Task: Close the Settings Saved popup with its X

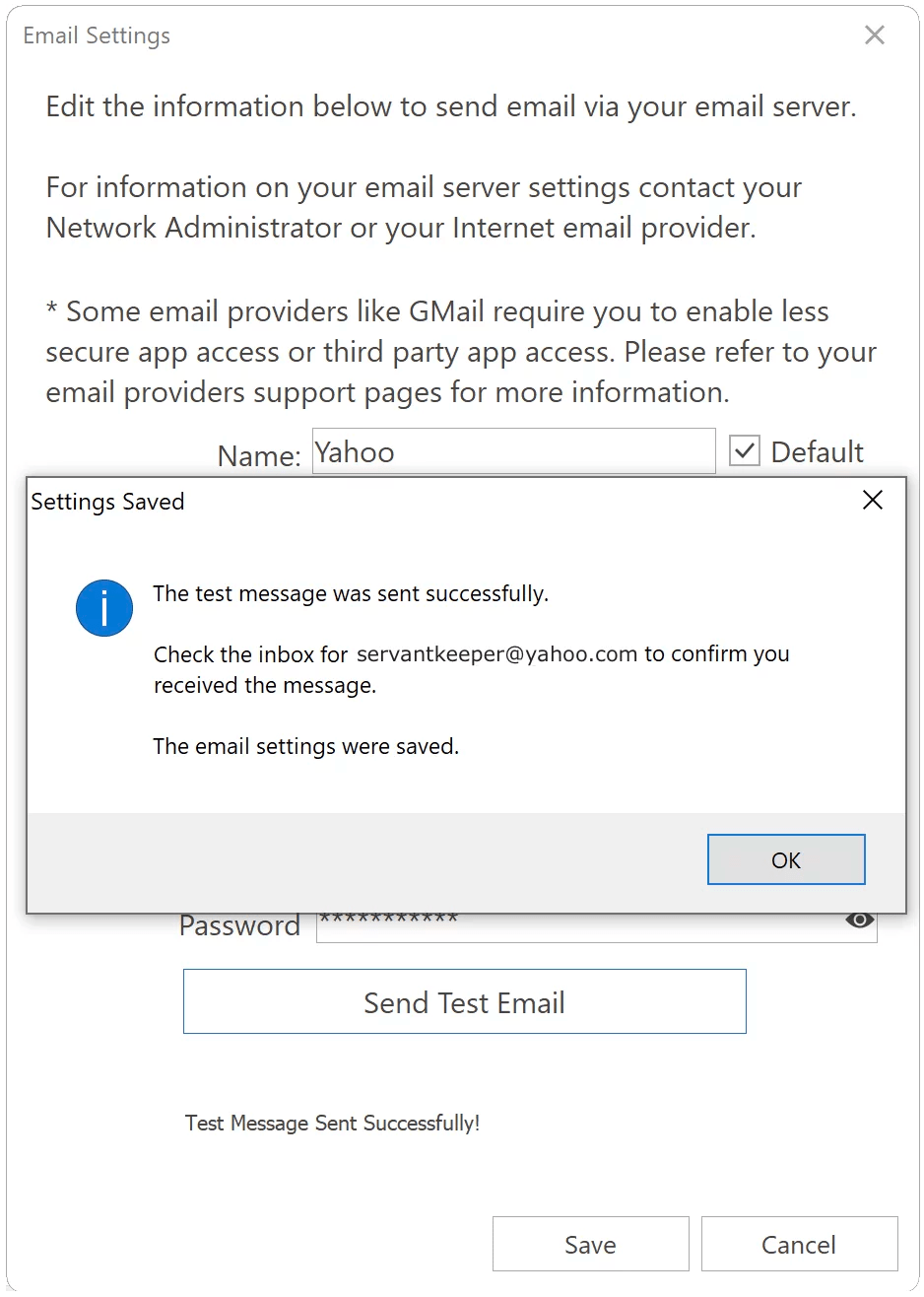Action: [872, 501]
